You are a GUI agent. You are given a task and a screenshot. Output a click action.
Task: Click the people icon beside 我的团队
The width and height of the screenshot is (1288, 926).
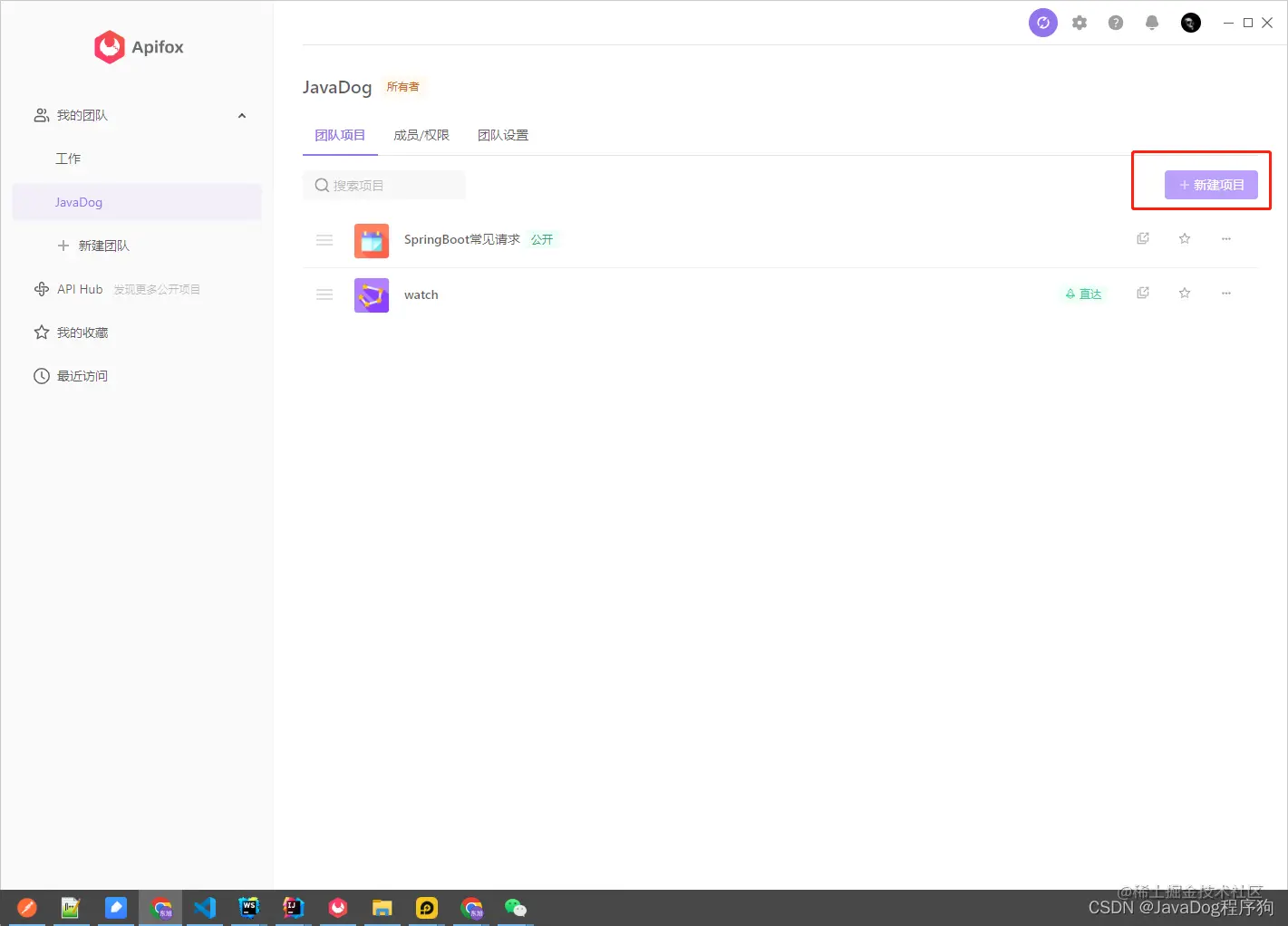tap(42, 115)
